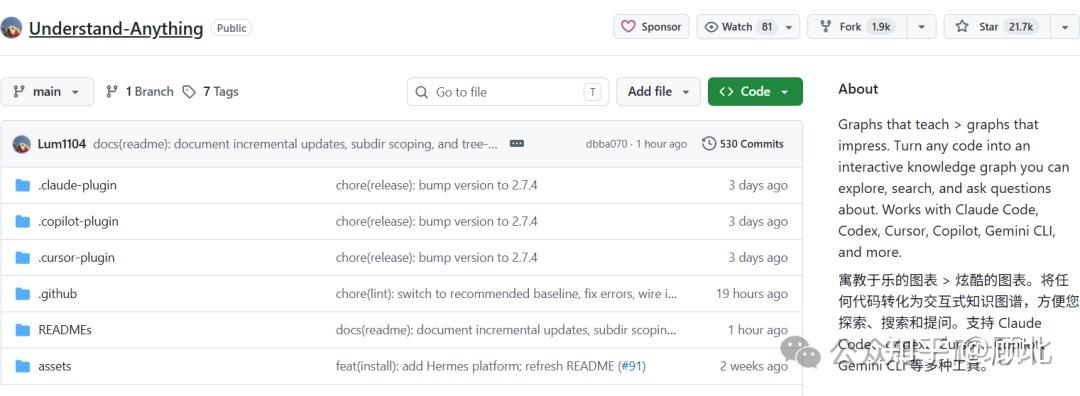Open latest commit message docs(readme) in header
The width and height of the screenshot is (1080, 396).
pyautogui.click(x=295, y=144)
